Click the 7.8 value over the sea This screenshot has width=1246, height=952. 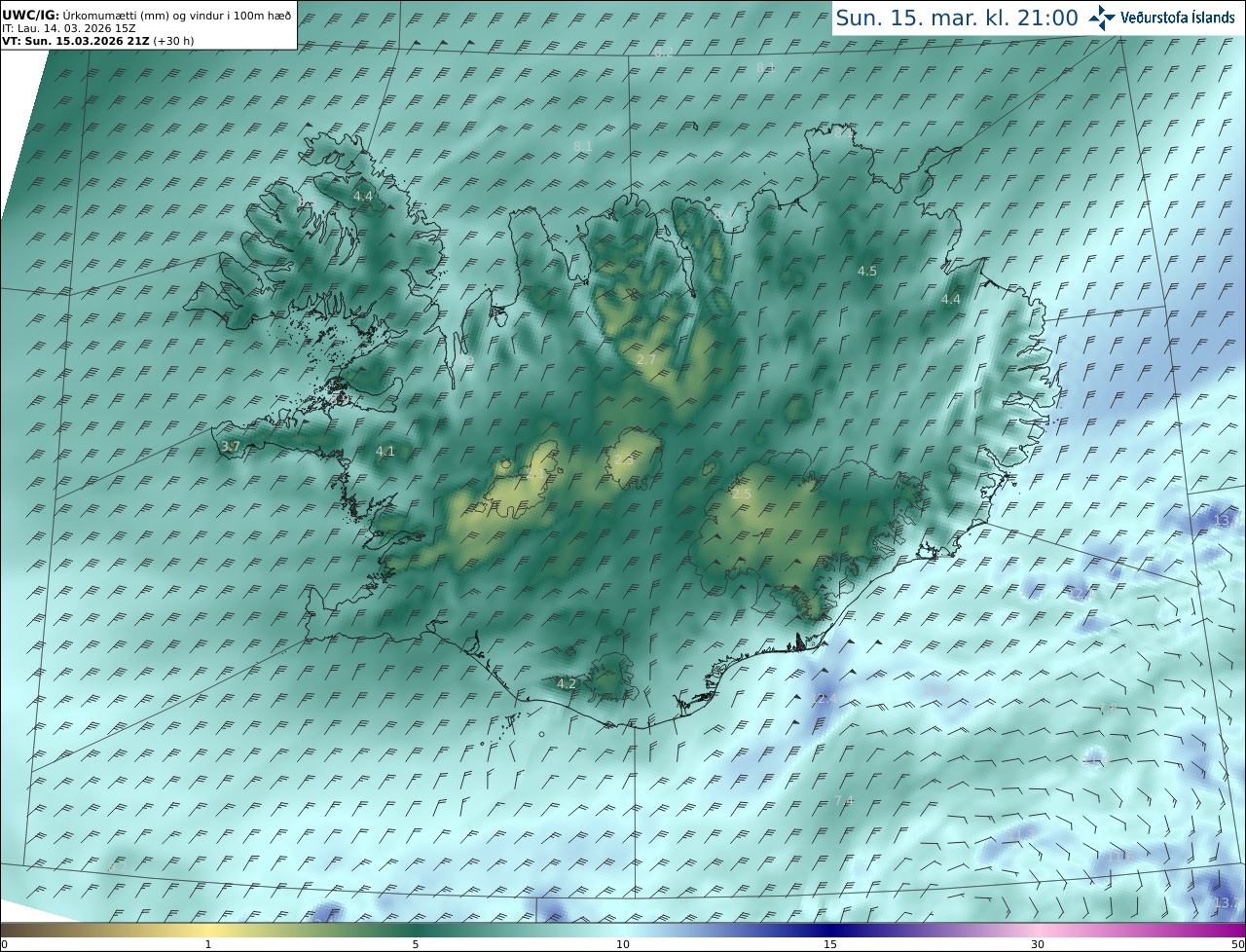(x=1108, y=708)
